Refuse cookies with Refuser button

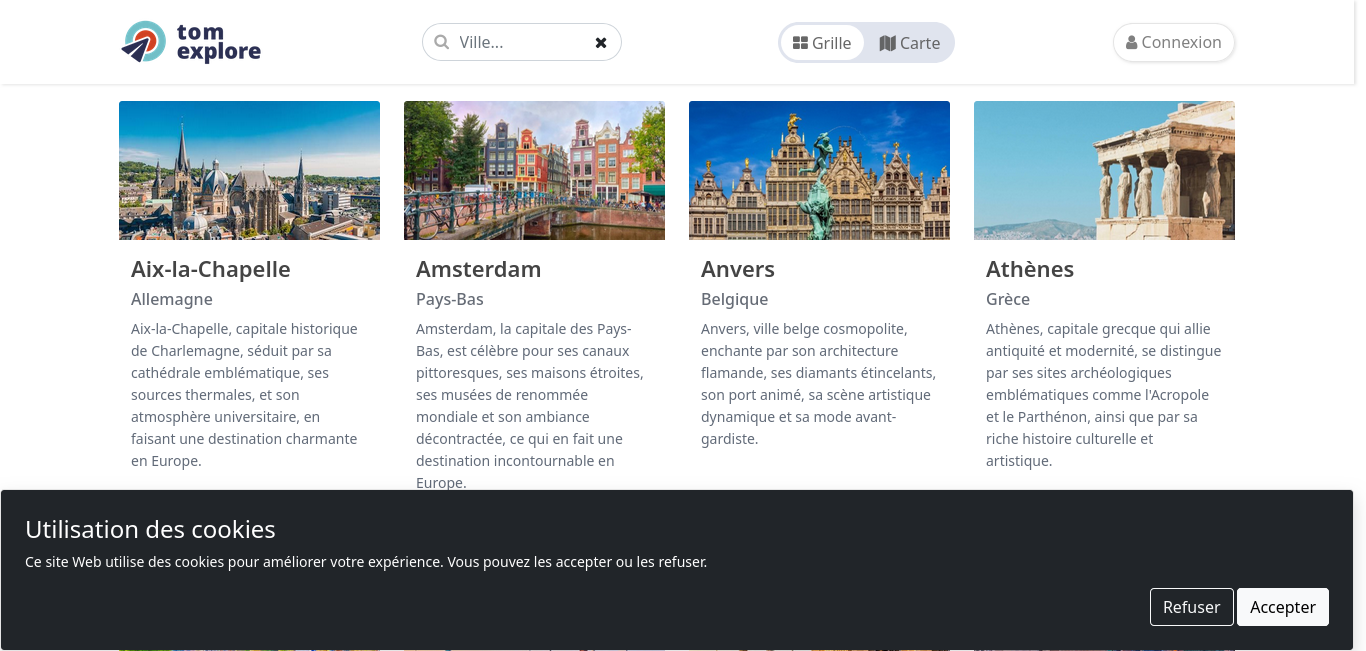[x=1191, y=607]
